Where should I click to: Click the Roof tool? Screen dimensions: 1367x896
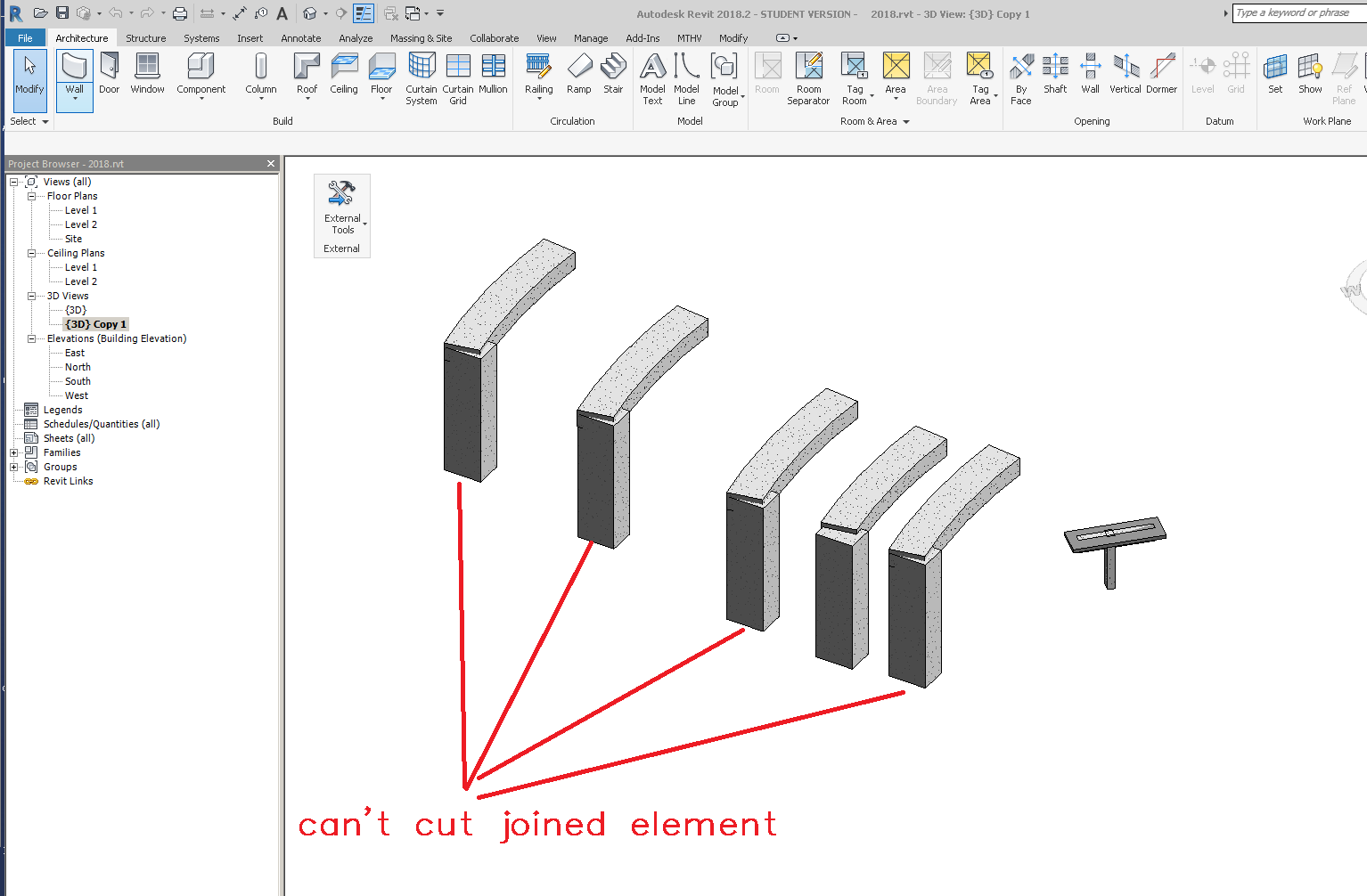[307, 74]
